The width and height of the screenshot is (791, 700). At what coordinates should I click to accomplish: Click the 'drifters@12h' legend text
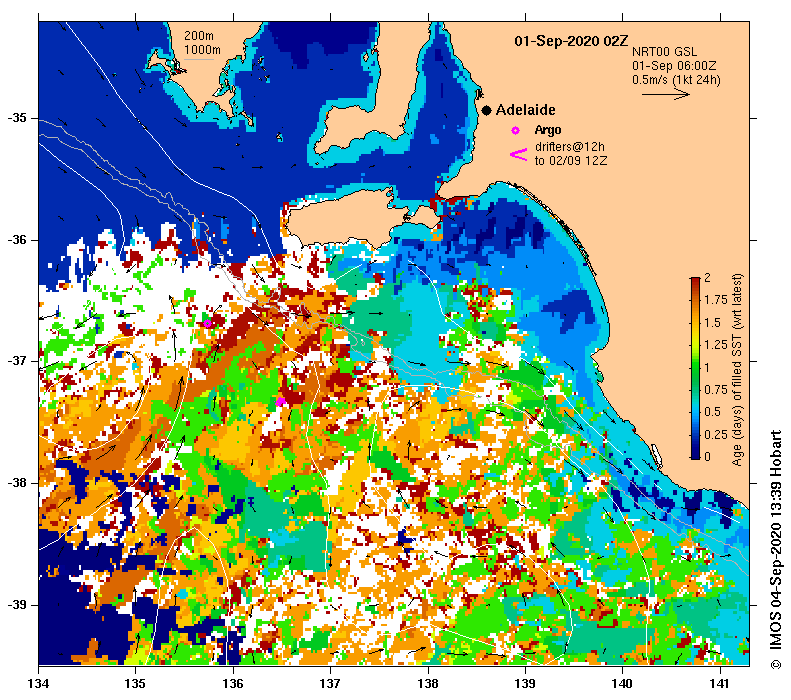[x=570, y=147]
